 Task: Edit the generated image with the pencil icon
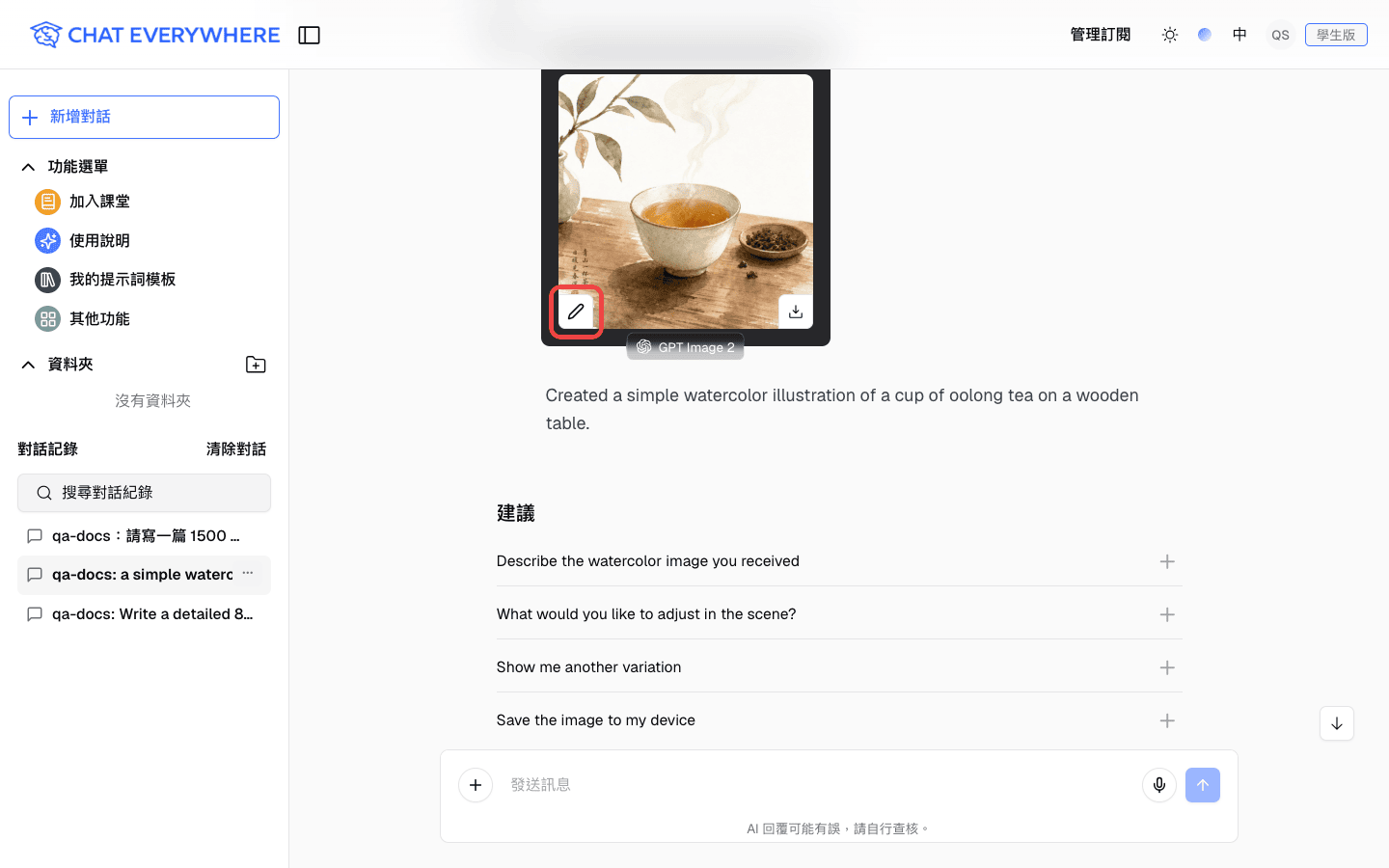click(576, 312)
